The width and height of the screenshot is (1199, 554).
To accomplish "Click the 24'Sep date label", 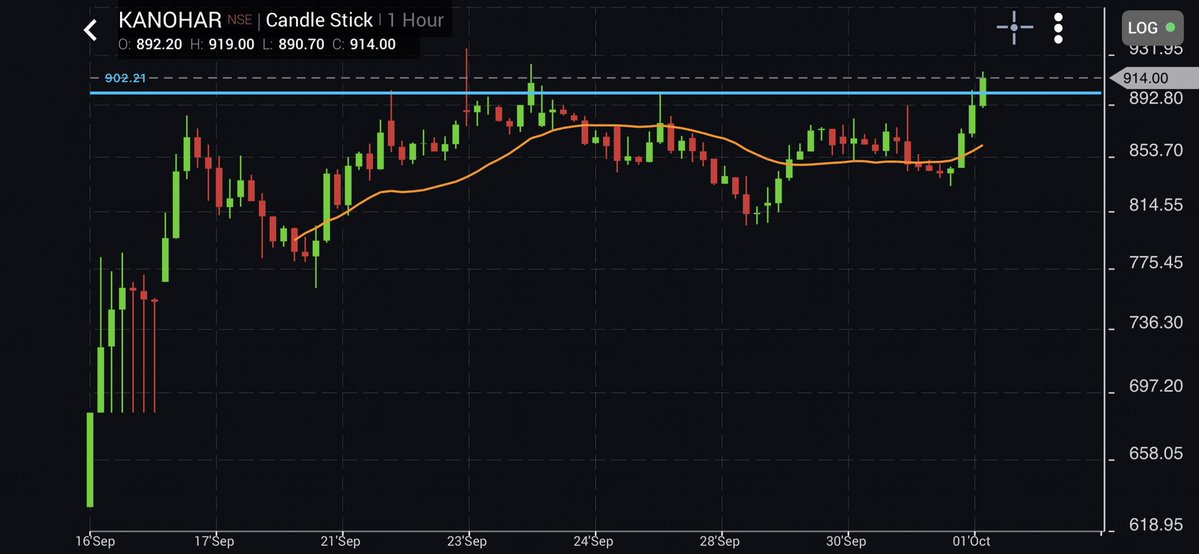I will [x=593, y=541].
